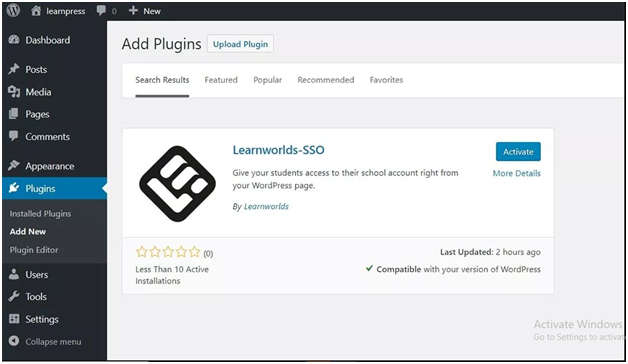Click the Settings sliders icon
Screen dimensions: 628x364
point(14,319)
